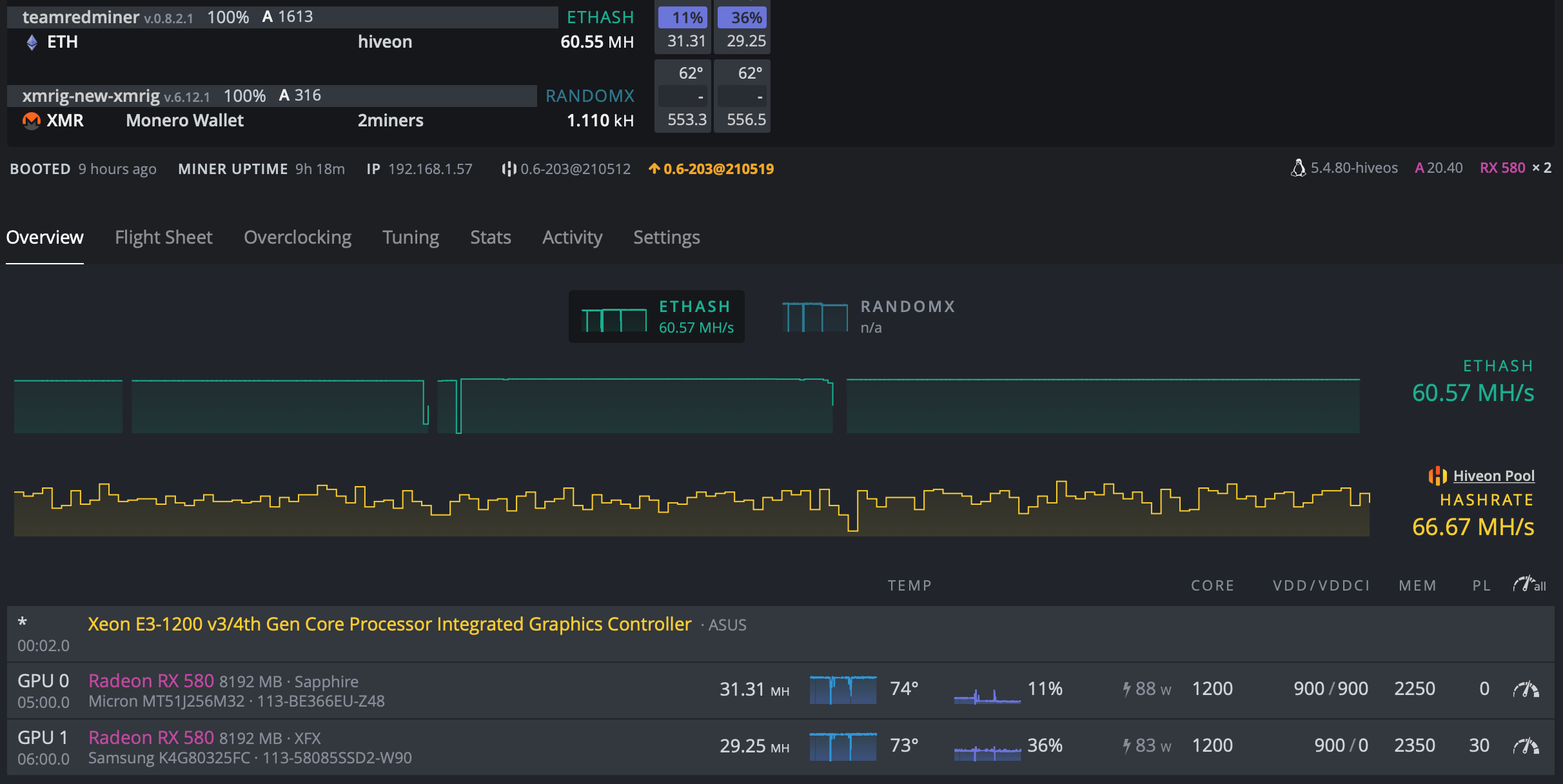Viewport: 1563px width, 784px height.
Task: Click the GPU 0 hashrate mini chart
Action: click(x=843, y=689)
